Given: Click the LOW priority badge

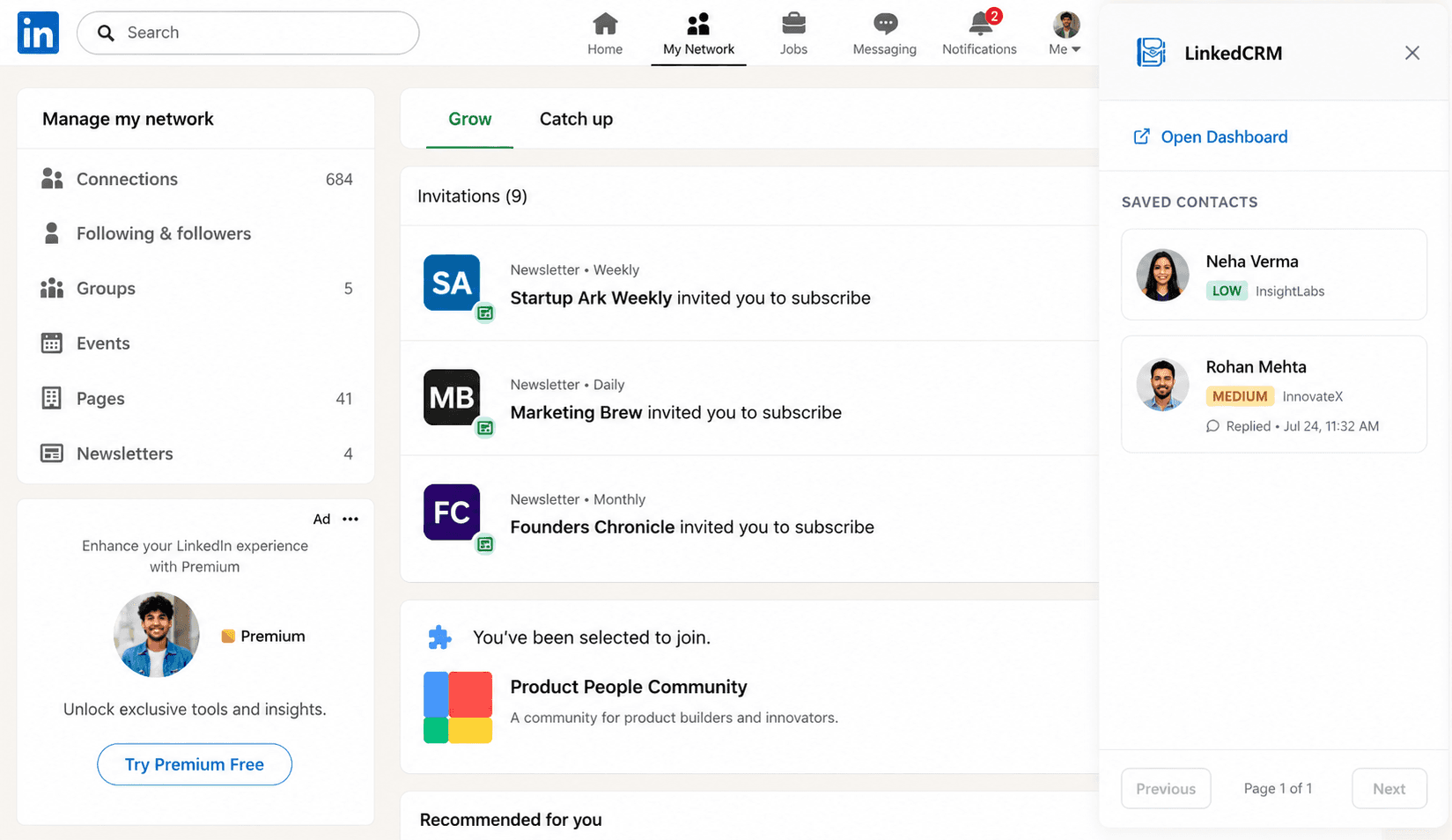Looking at the screenshot, I should pos(1227,291).
